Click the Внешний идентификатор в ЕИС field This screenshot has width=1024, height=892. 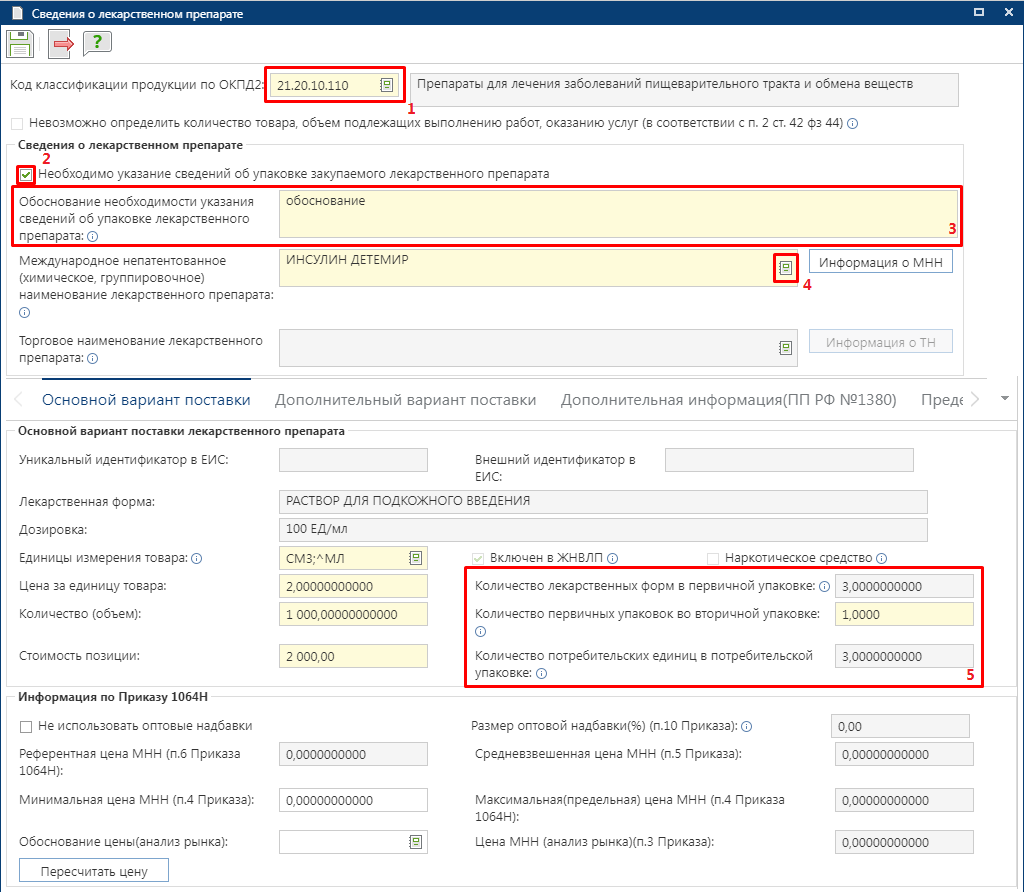pyautogui.click(x=789, y=460)
